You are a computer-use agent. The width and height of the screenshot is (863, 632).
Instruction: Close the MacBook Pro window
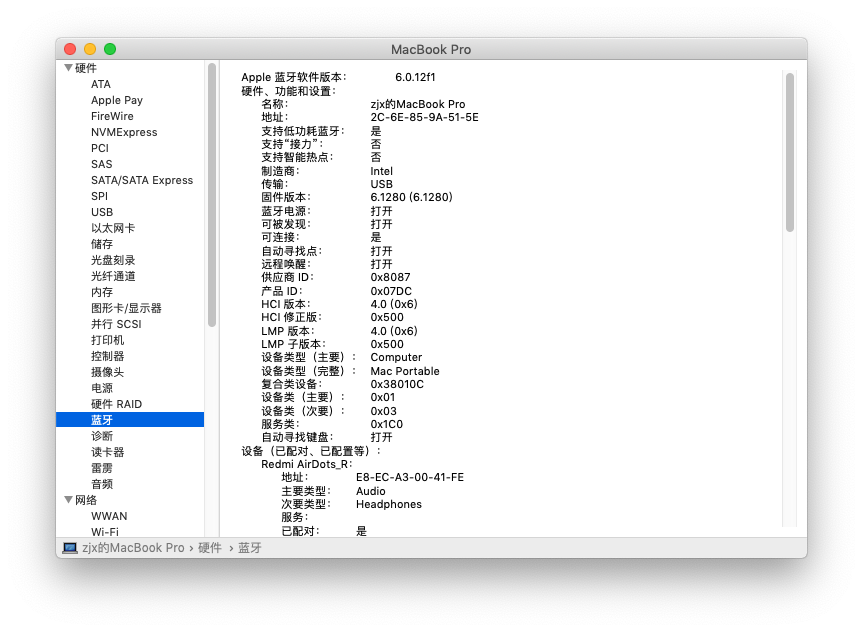[x=70, y=49]
